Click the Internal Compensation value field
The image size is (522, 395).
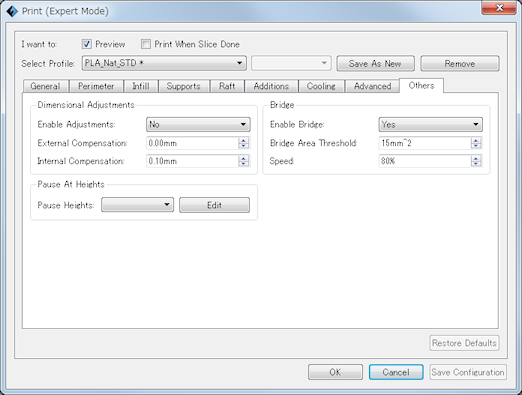(192, 161)
